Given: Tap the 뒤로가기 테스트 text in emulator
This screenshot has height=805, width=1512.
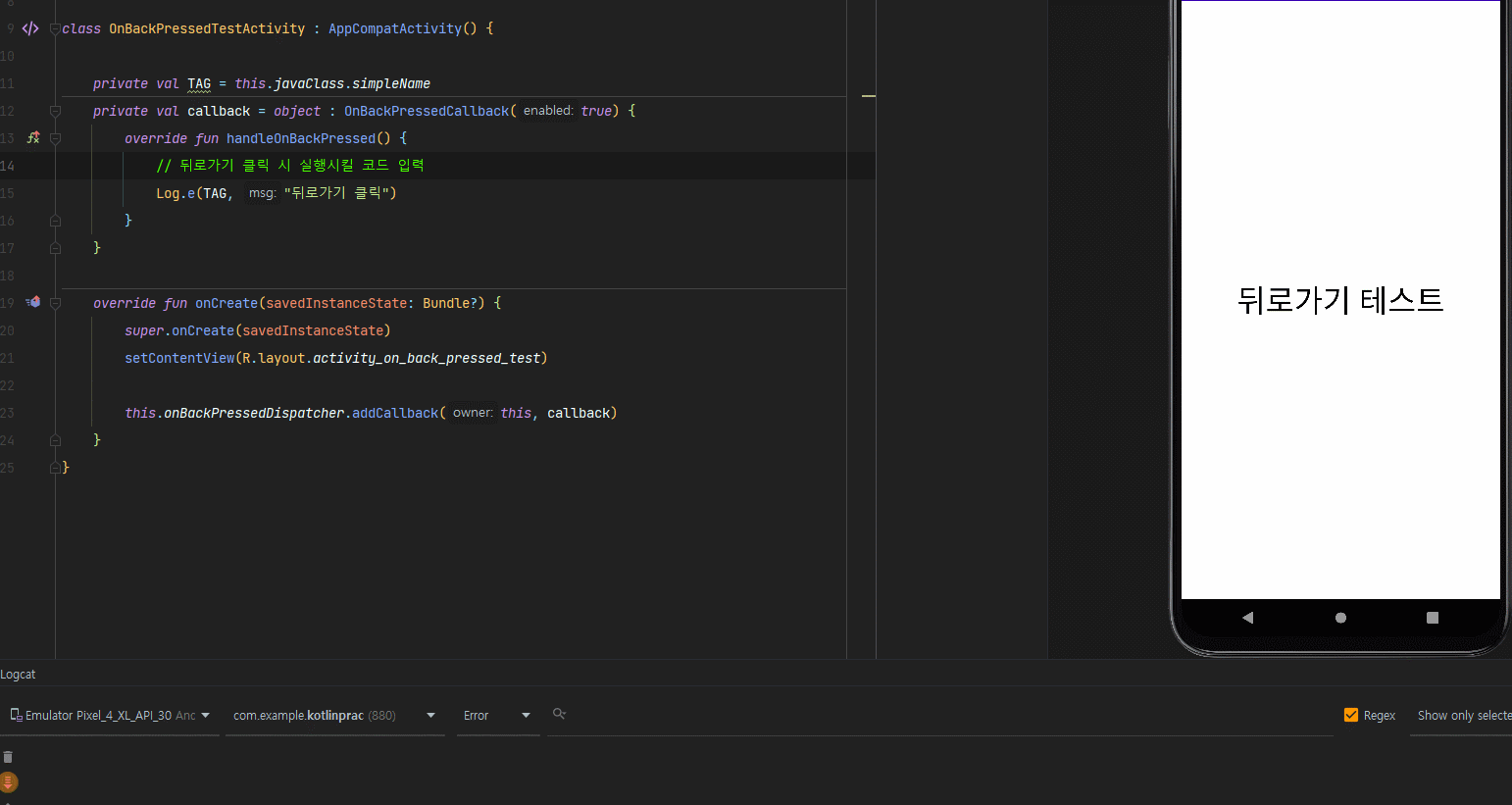Looking at the screenshot, I should click(1340, 299).
